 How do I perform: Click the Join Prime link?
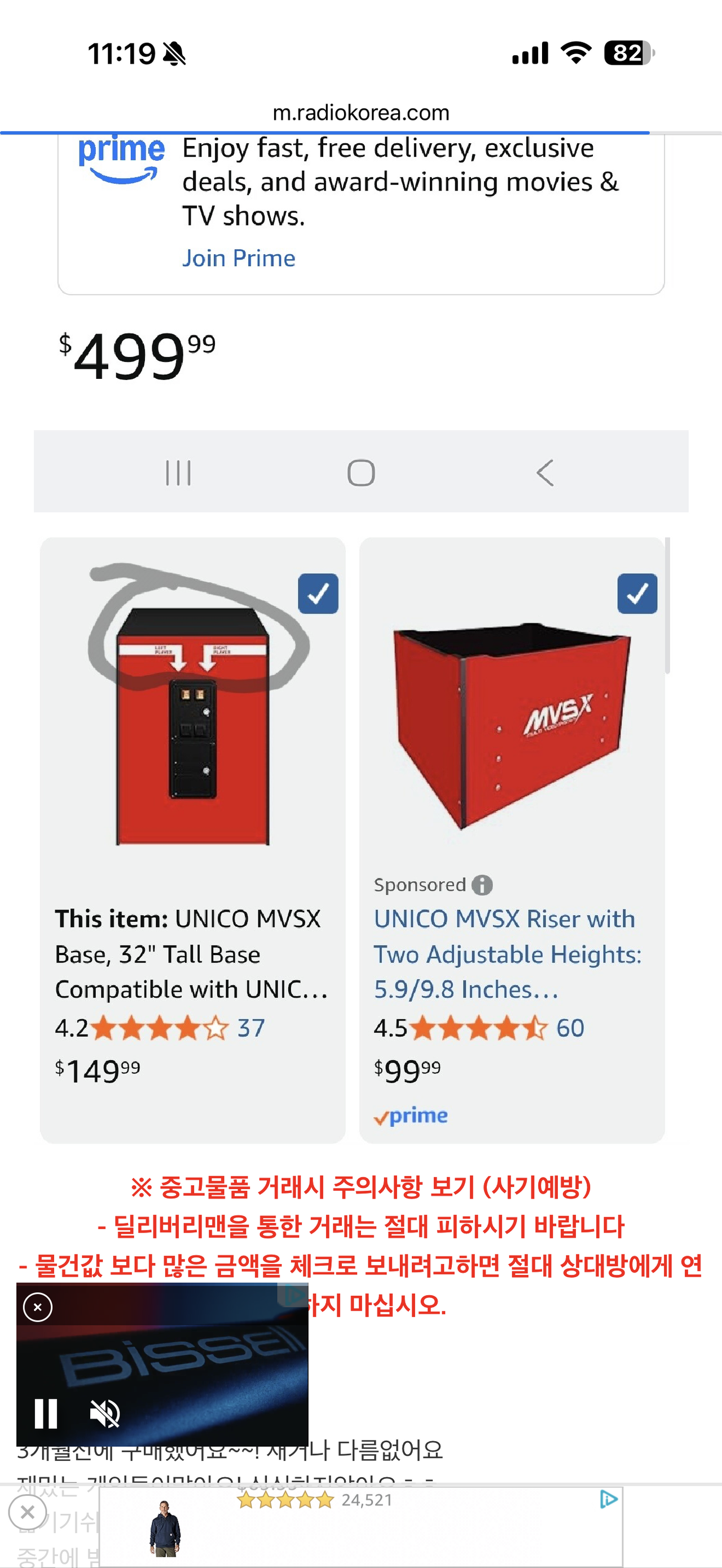(239, 259)
